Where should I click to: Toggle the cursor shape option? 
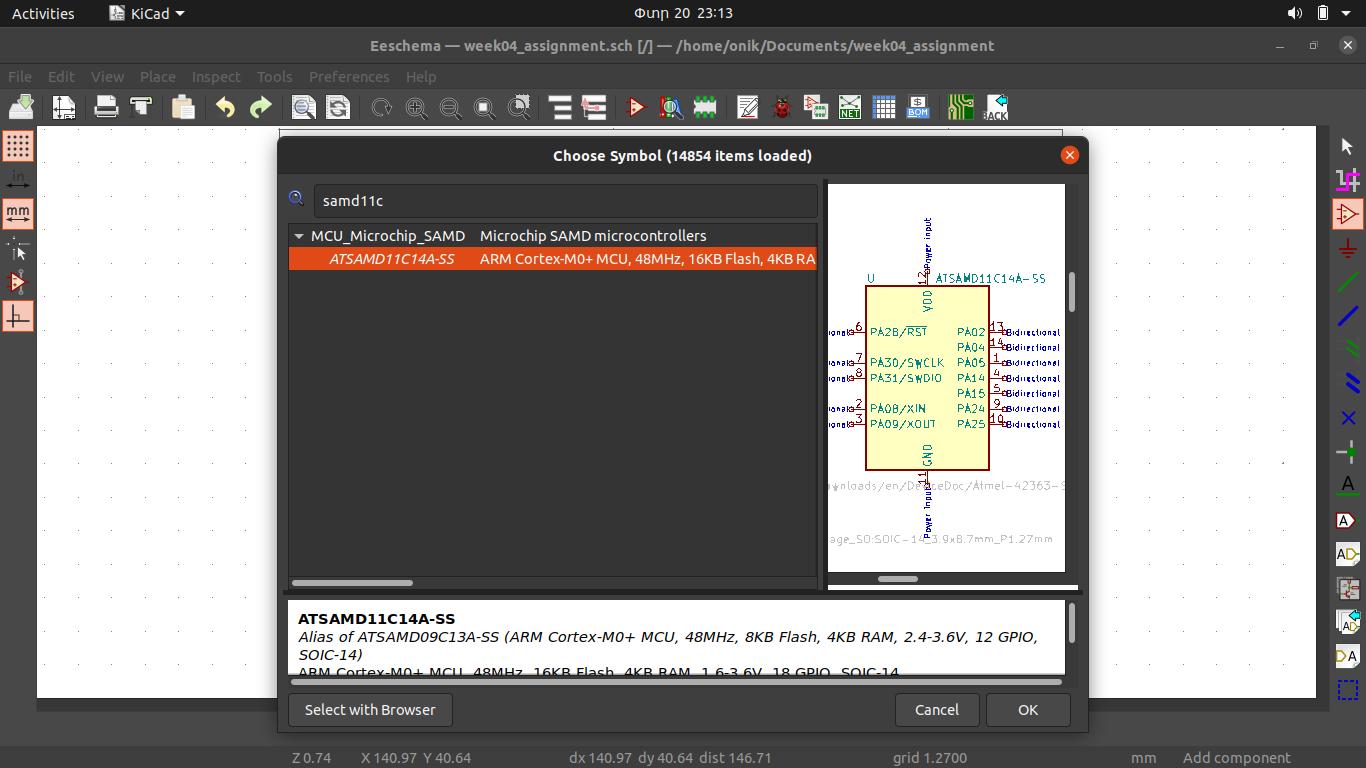tap(18, 248)
